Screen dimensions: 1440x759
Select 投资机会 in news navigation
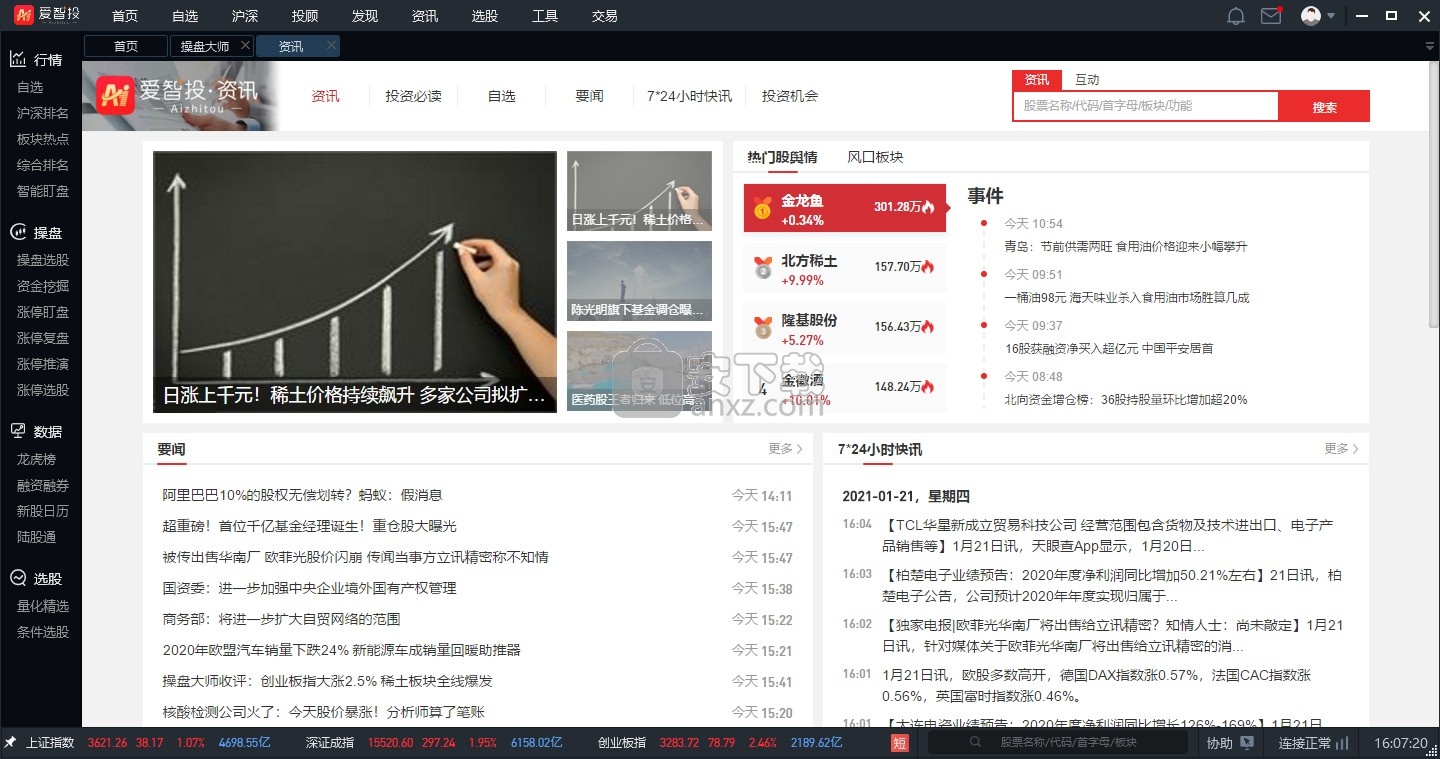point(790,96)
